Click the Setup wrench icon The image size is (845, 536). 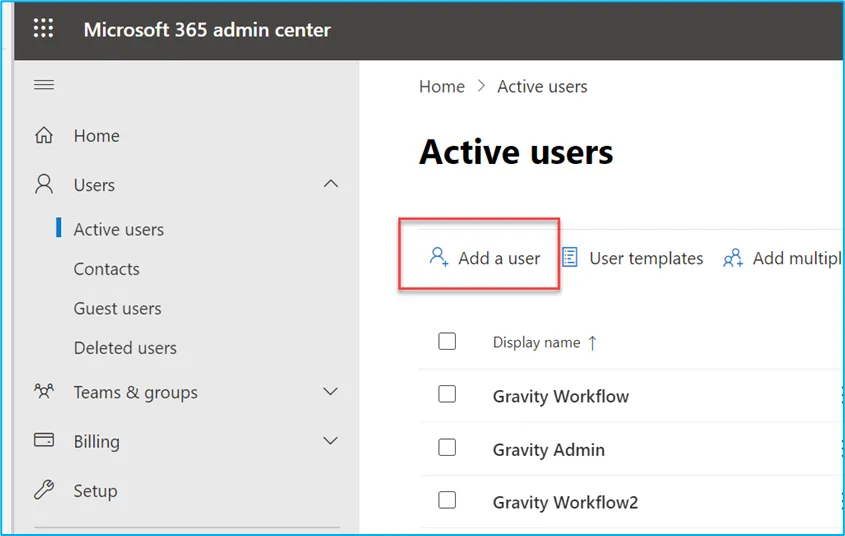[x=44, y=490]
